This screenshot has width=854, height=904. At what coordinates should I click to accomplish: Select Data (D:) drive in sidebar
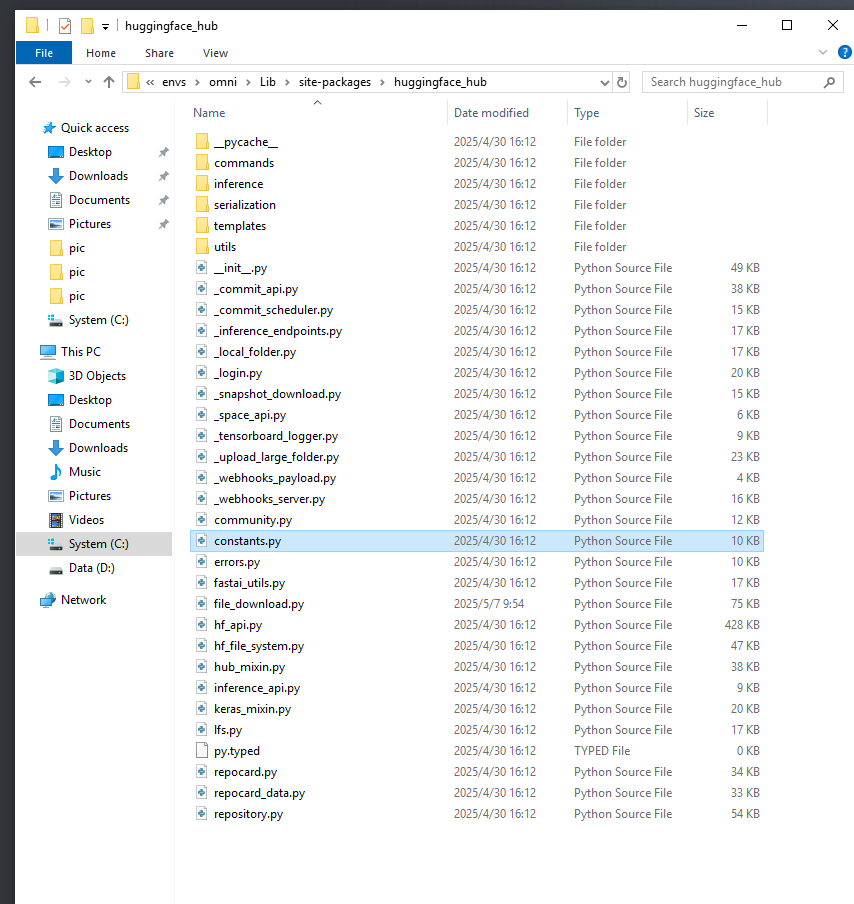coord(91,568)
